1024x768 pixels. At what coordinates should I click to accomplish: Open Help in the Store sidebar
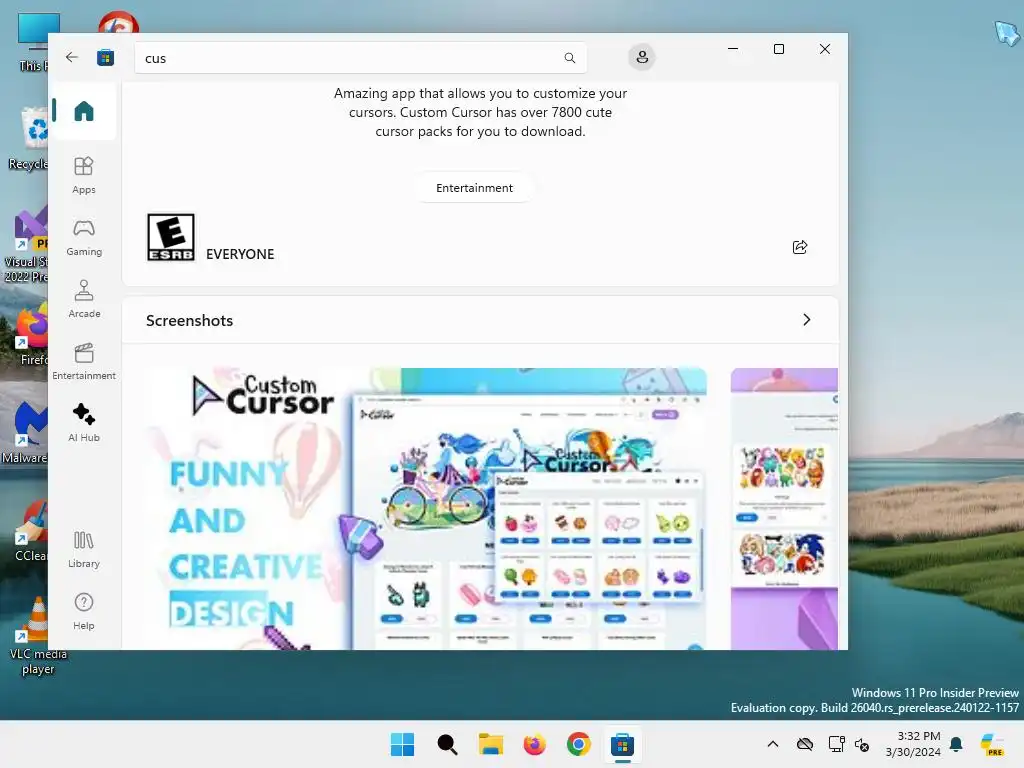84,611
